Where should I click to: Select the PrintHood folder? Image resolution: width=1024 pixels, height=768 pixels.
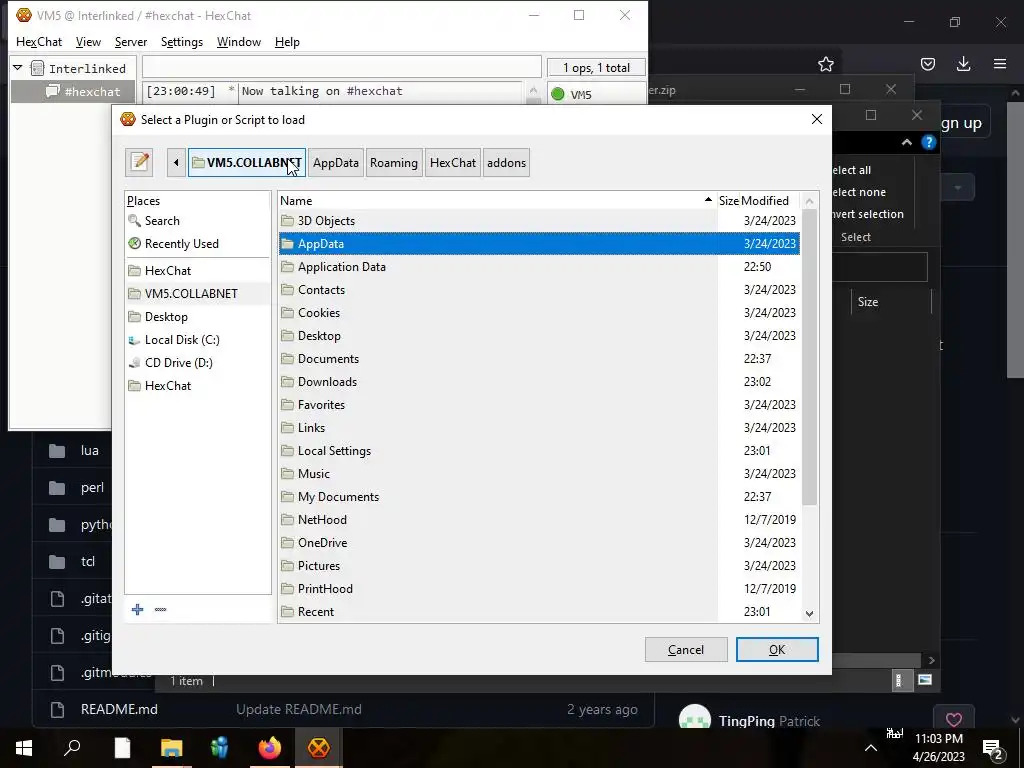click(539, 589)
